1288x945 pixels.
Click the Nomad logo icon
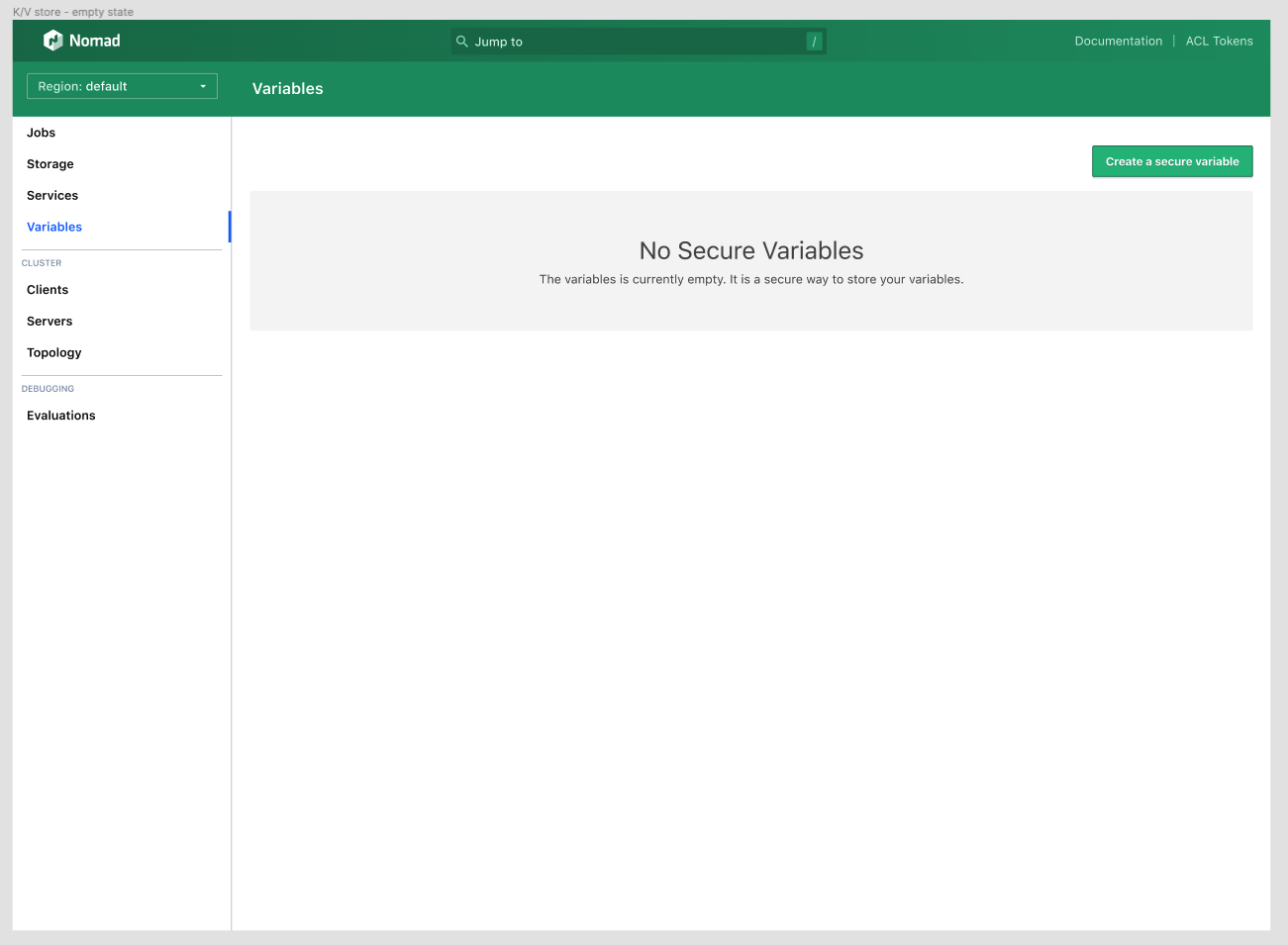(54, 40)
